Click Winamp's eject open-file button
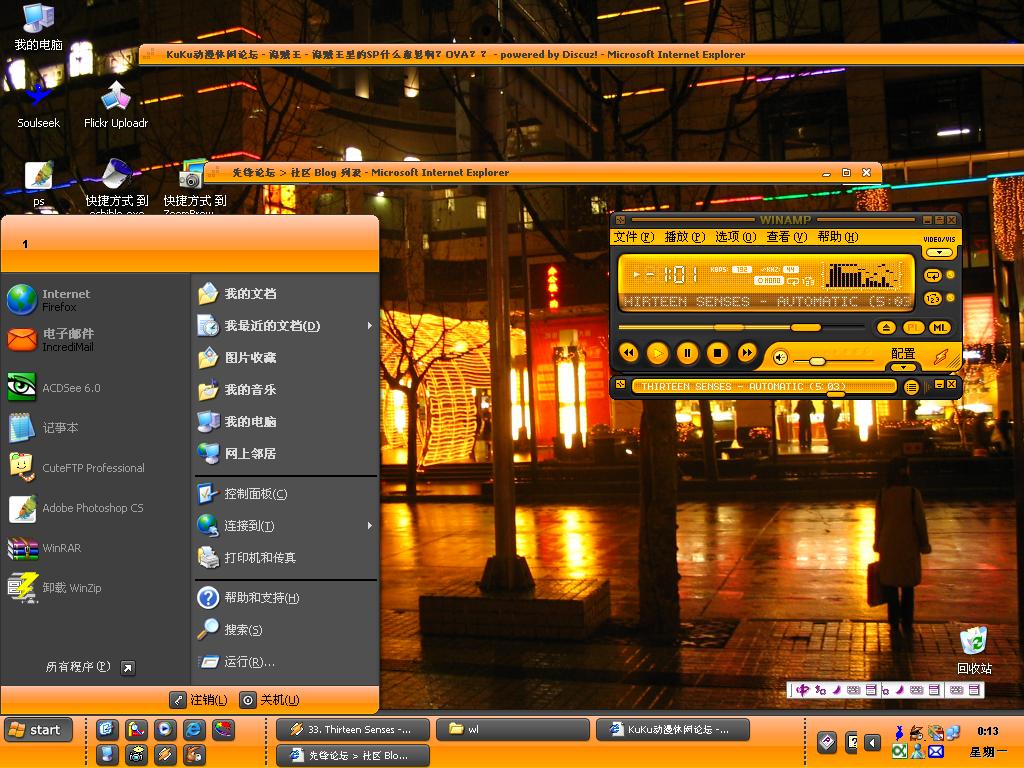This screenshot has width=1024, height=768. pyautogui.click(x=886, y=328)
